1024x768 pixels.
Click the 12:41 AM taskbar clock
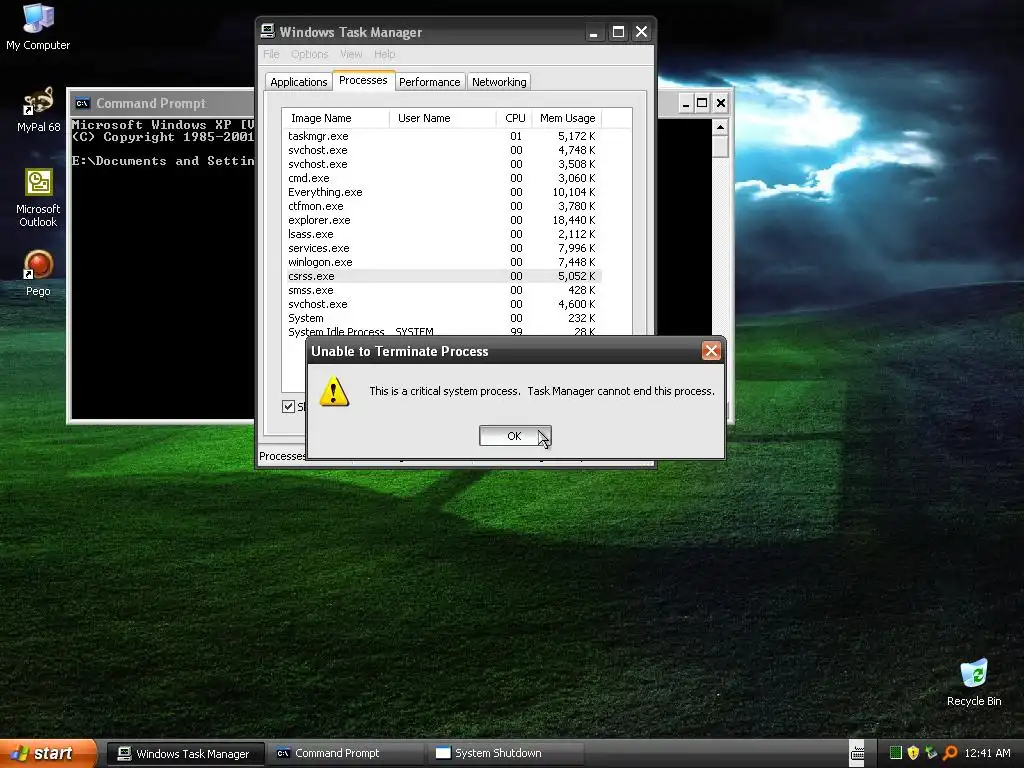[987, 753]
